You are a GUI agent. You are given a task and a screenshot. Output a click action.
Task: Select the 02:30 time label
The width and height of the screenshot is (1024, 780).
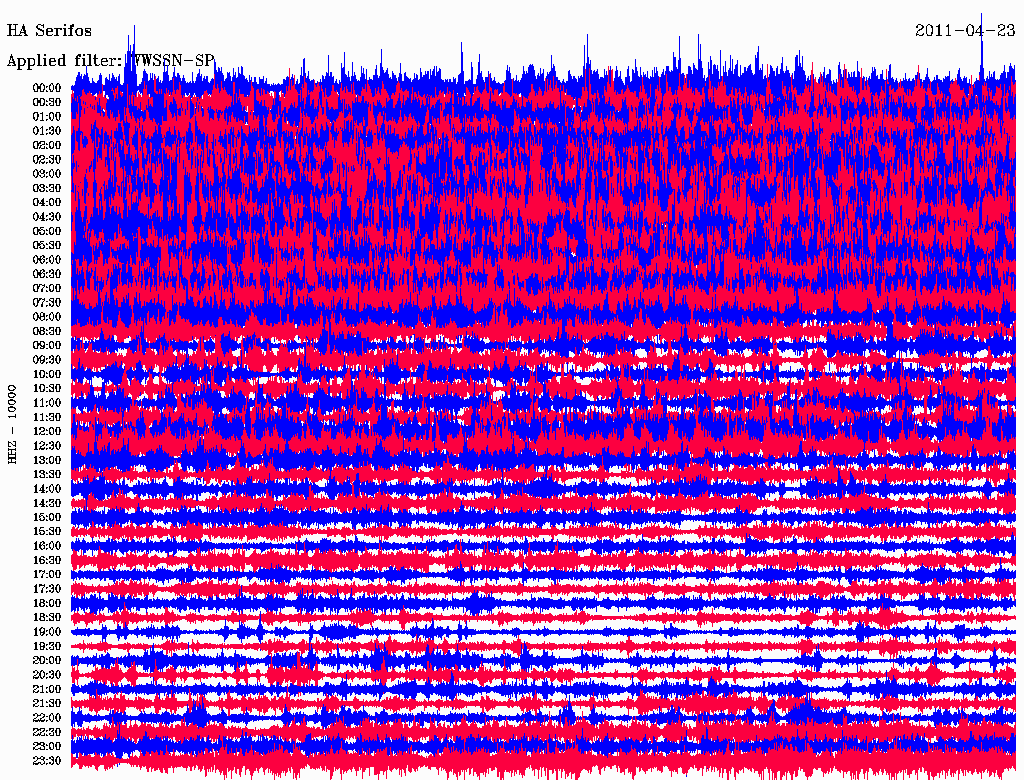[47, 159]
